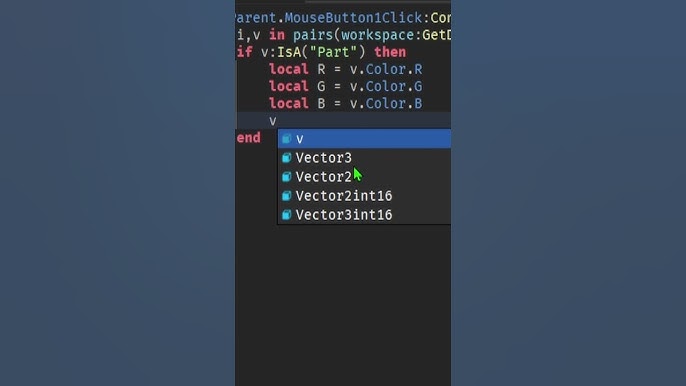
Task: Click the cube icon in highlighted v suggestion
Action: click(x=287, y=139)
